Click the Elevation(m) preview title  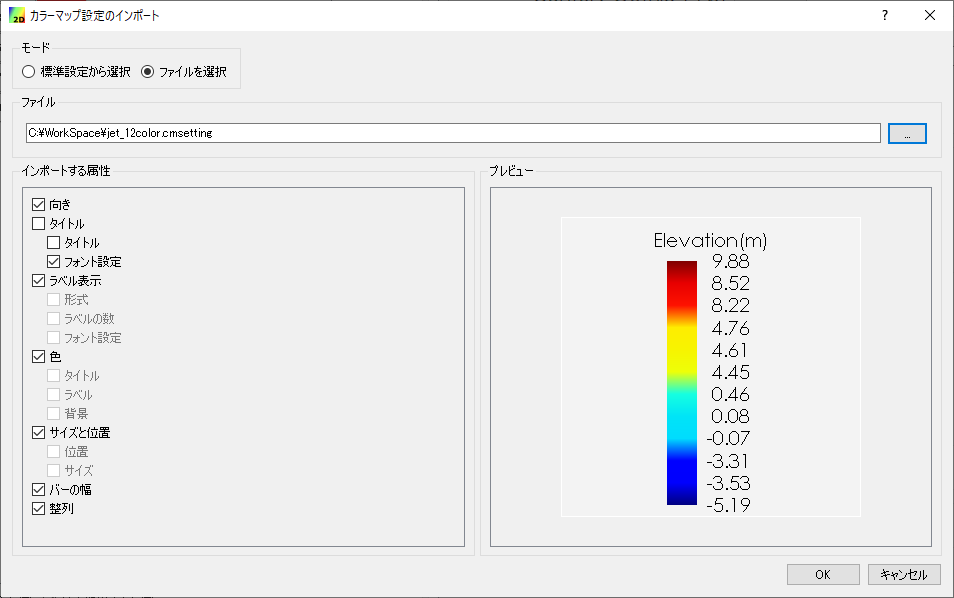click(x=710, y=240)
